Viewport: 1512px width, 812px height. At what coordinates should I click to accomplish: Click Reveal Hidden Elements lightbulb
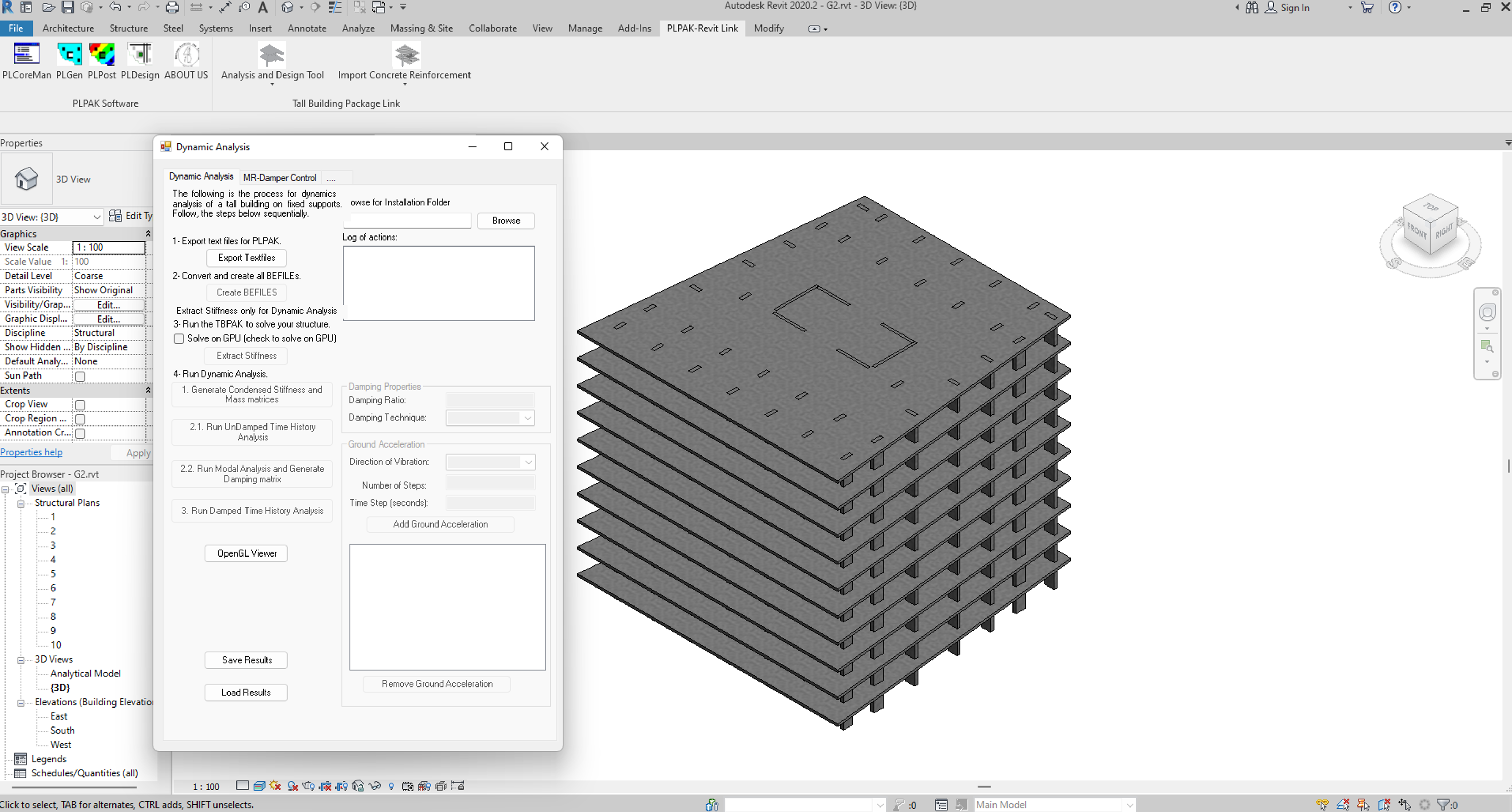(391, 786)
